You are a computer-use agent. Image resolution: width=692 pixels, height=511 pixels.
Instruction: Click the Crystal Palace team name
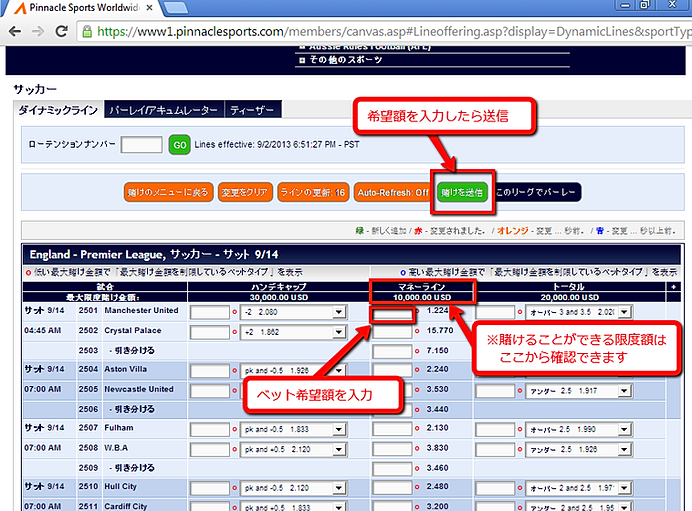(x=133, y=331)
